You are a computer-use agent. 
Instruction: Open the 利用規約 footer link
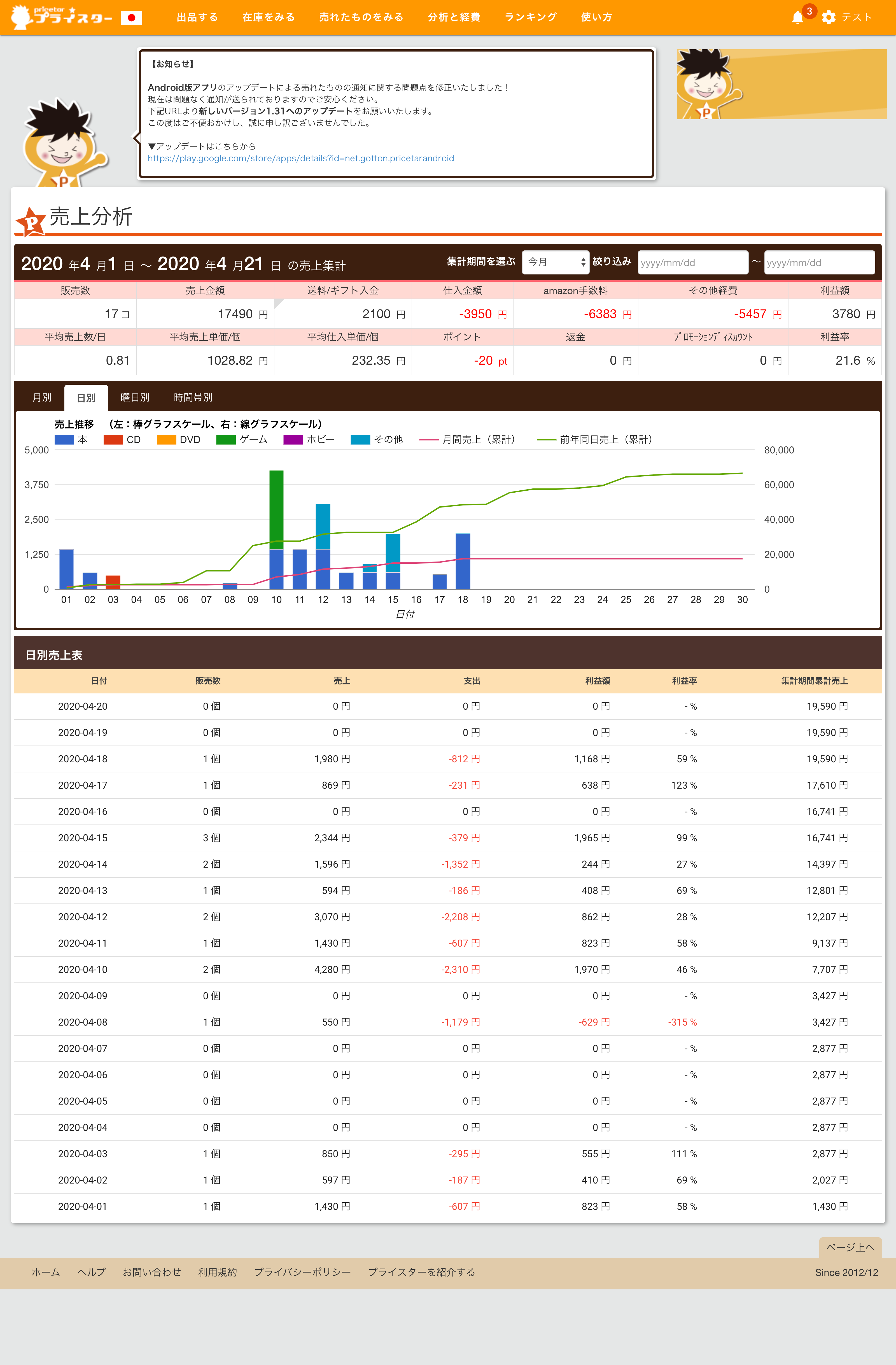point(217,1272)
